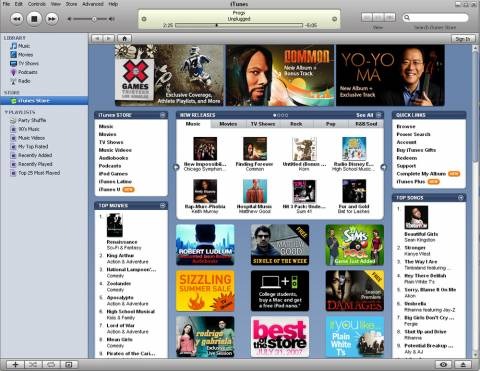
Task: Click the left arrow in the track display
Action: pyautogui.click(x=144, y=19)
